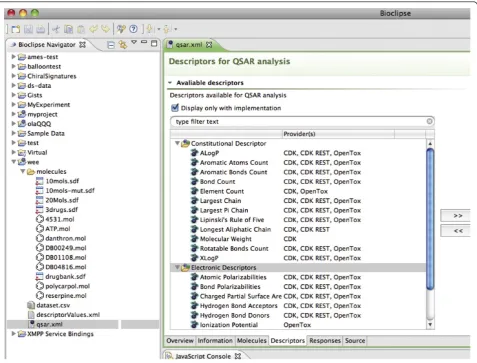Select the Descriptors tab

288,341
